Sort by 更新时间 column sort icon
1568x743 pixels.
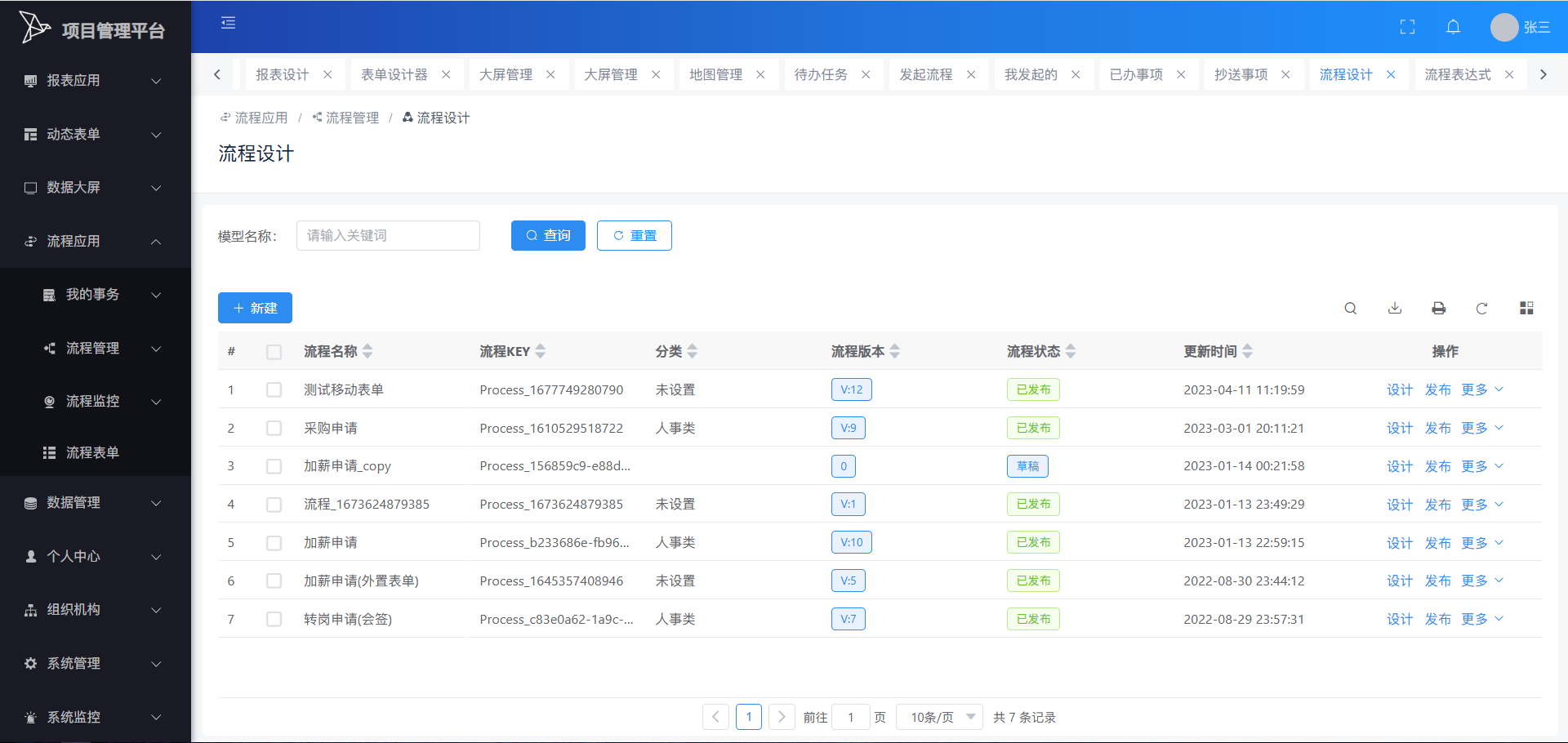click(x=1247, y=351)
